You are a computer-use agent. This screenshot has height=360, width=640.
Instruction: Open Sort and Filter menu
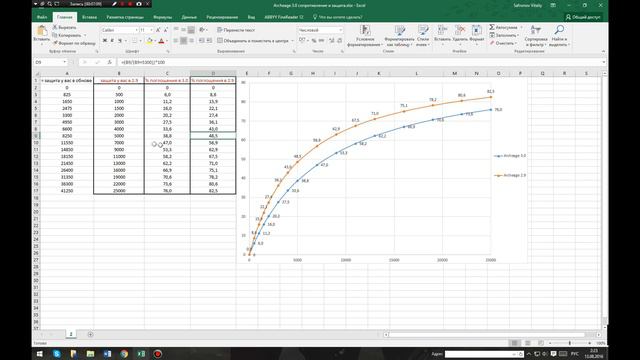[x=536, y=36]
